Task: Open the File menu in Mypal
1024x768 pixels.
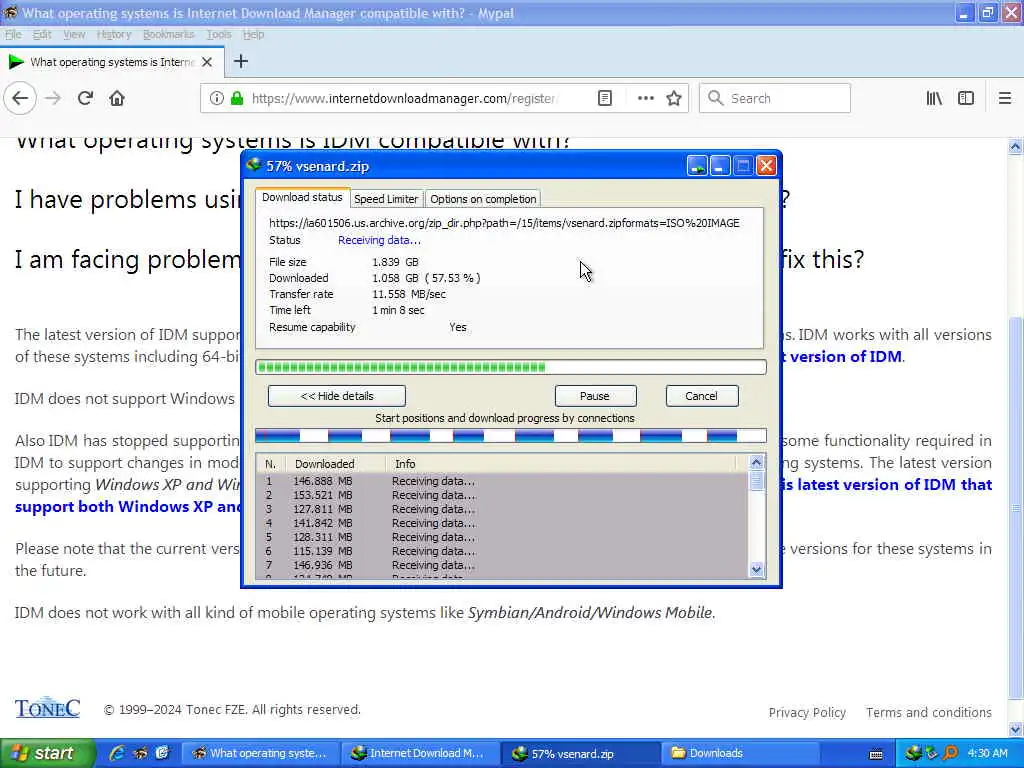Action: [x=13, y=35]
